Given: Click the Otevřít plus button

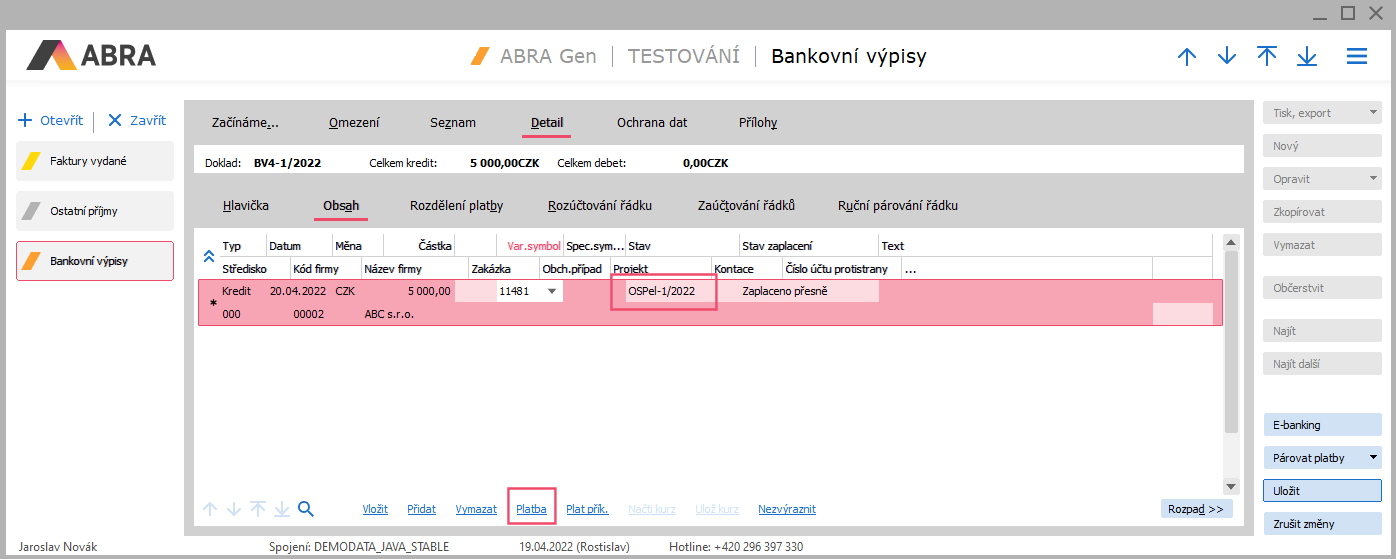Looking at the screenshot, I should pos(50,121).
